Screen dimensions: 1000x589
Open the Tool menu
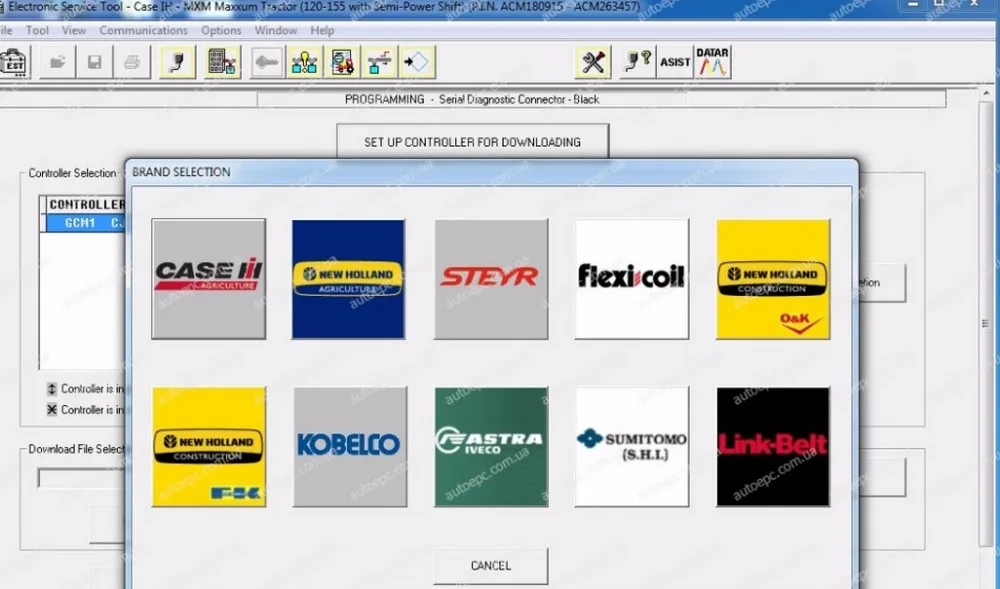coord(37,30)
